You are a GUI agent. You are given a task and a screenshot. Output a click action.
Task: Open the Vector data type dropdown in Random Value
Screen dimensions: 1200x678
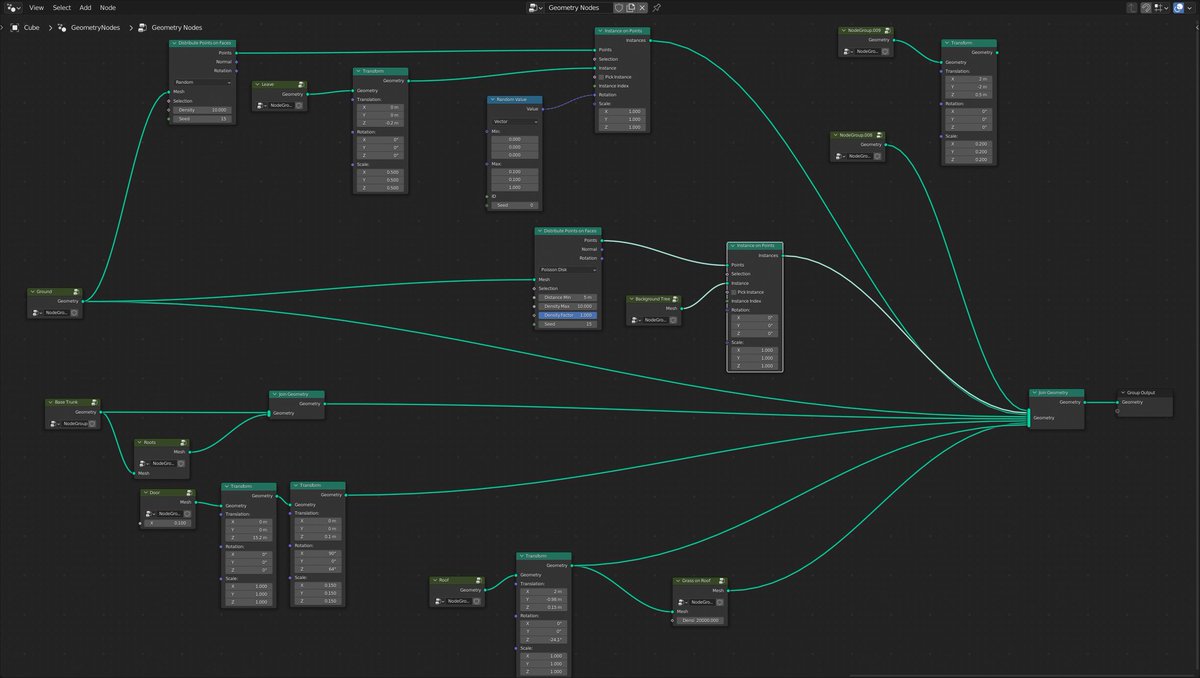pyautogui.click(x=514, y=121)
